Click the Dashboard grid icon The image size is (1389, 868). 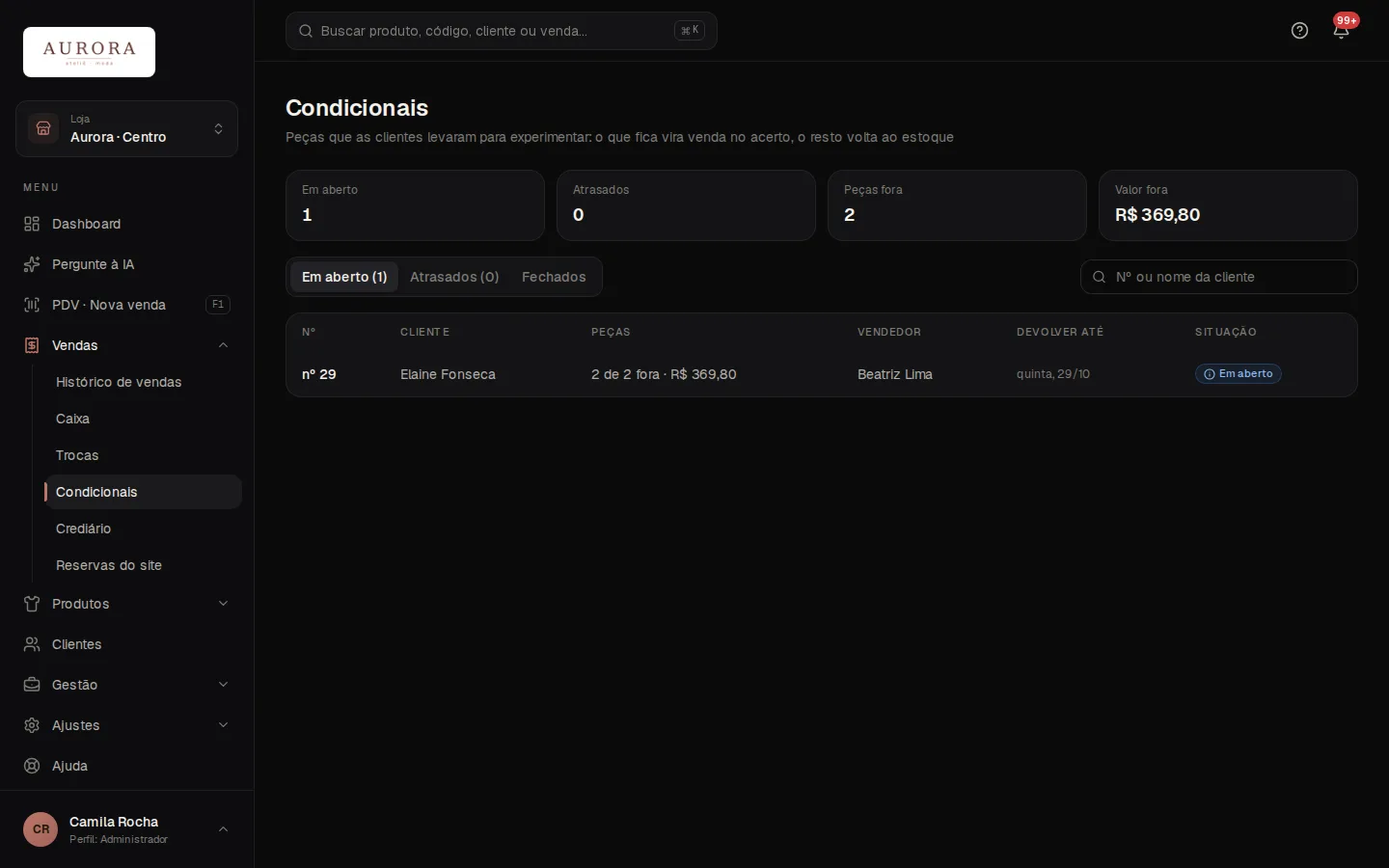32,224
